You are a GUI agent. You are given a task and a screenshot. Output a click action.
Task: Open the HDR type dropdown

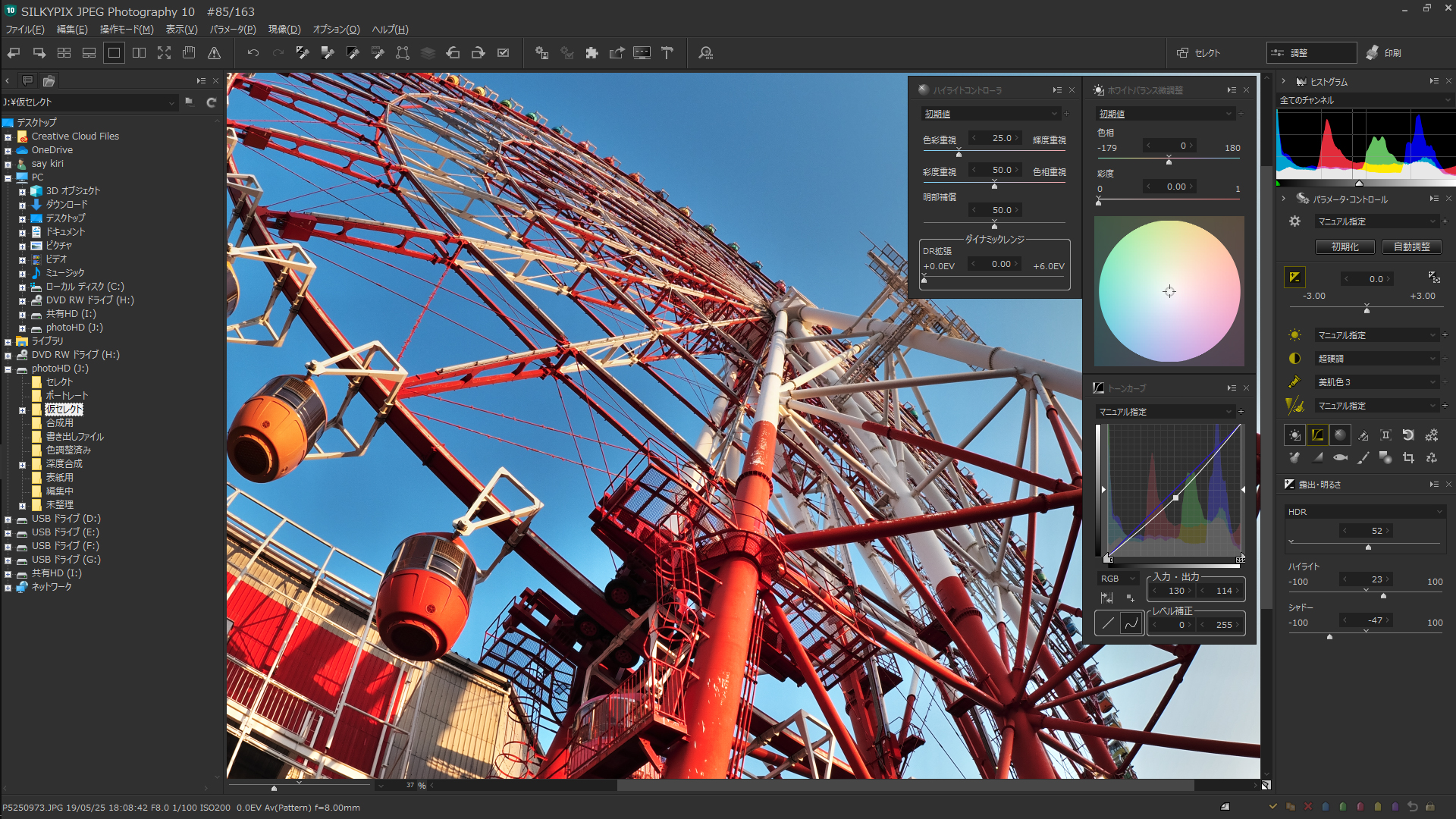tap(1365, 512)
